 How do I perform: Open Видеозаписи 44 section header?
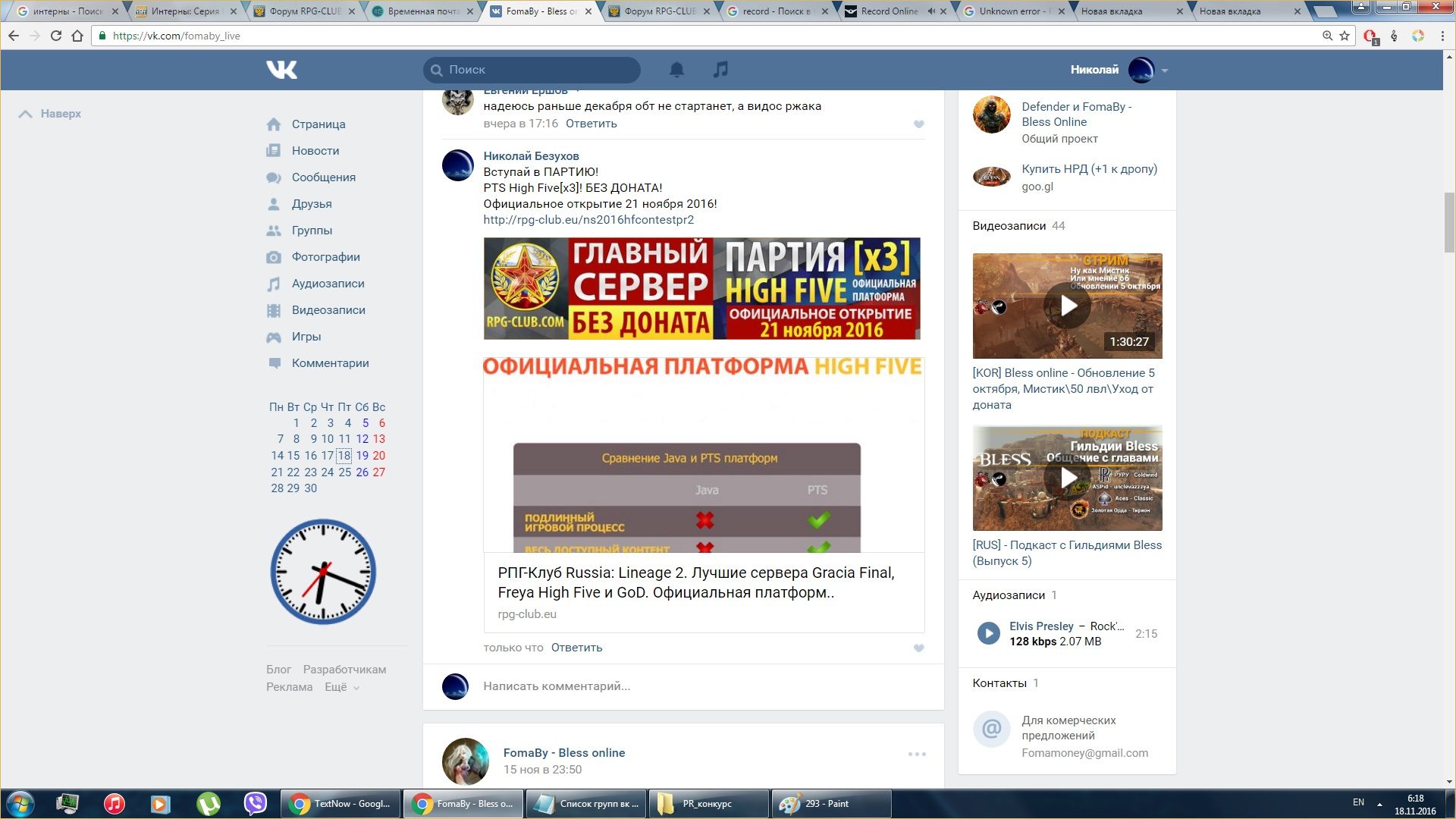[x=1018, y=226]
